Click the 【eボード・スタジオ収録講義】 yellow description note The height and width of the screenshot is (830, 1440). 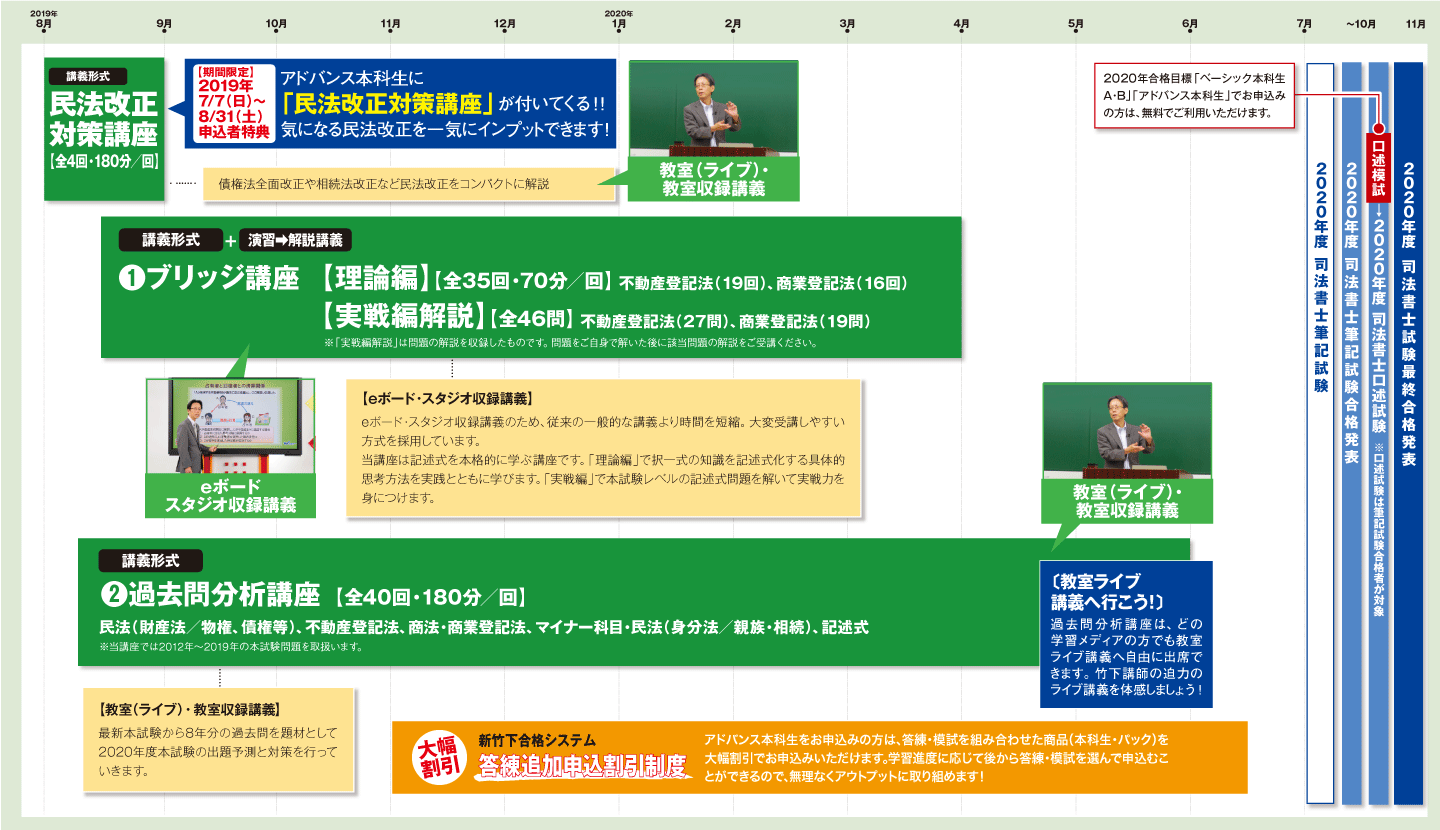pyautogui.click(x=603, y=448)
